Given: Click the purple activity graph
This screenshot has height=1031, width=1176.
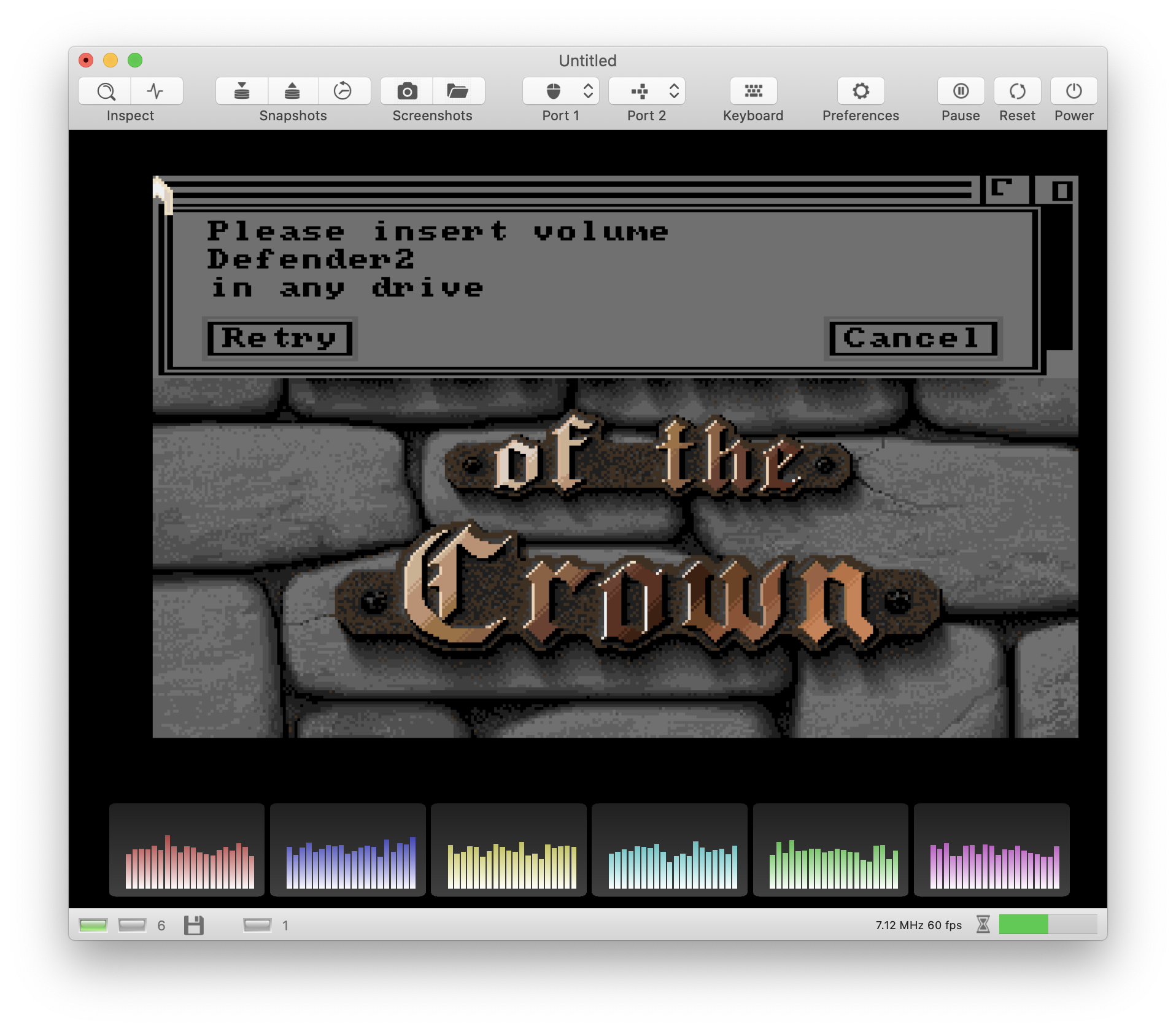Looking at the screenshot, I should 992,850.
